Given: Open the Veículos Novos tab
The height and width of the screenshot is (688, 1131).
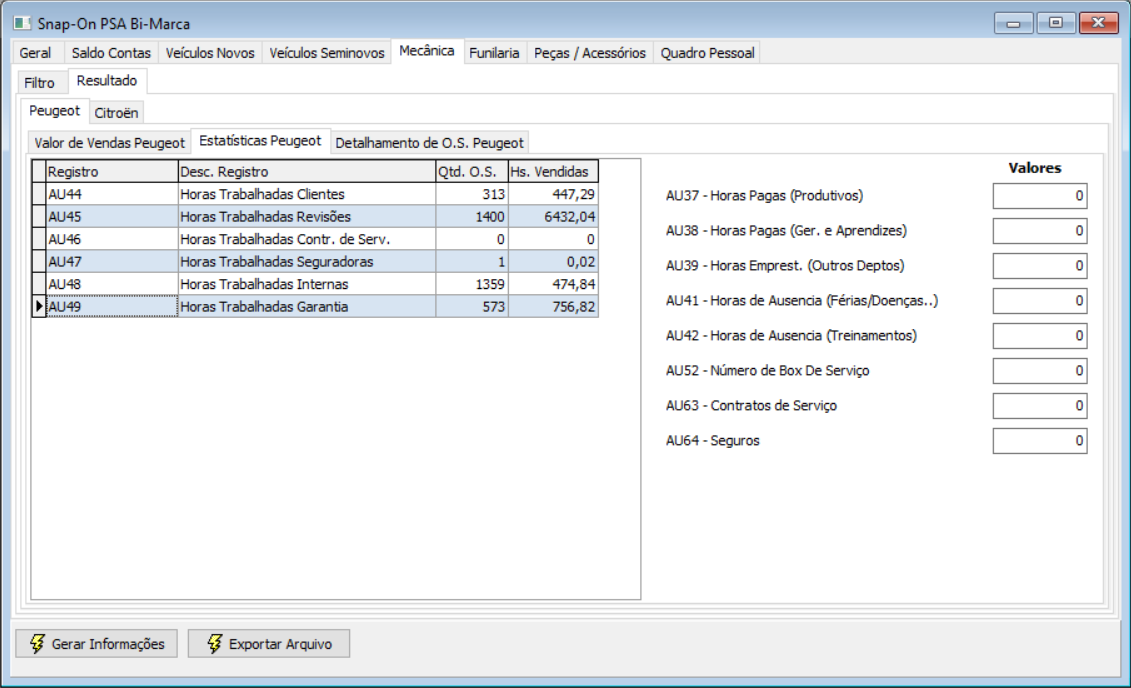Looking at the screenshot, I should (210, 53).
